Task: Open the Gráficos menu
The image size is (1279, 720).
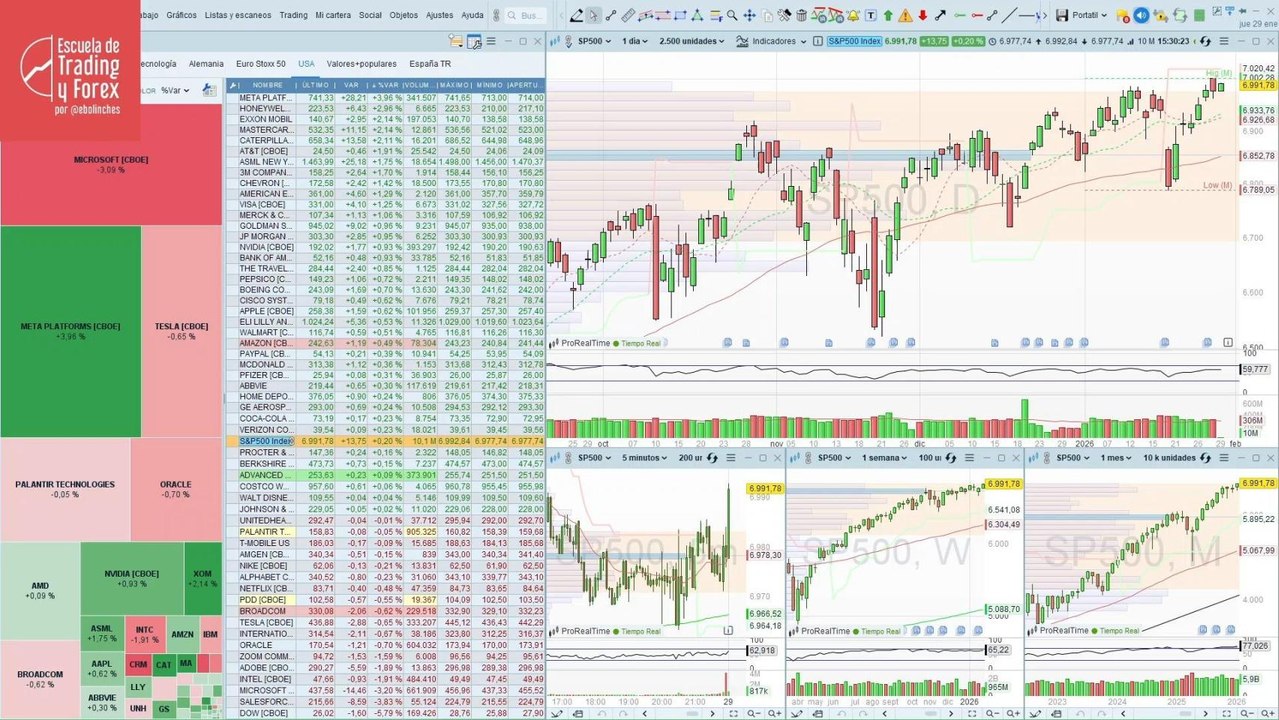Action: (x=182, y=15)
